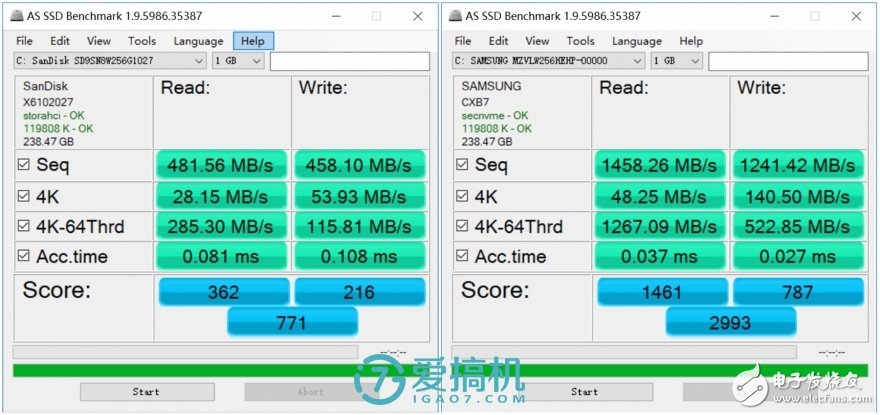
Task: Open the Language menu in left window
Action: tap(198, 41)
